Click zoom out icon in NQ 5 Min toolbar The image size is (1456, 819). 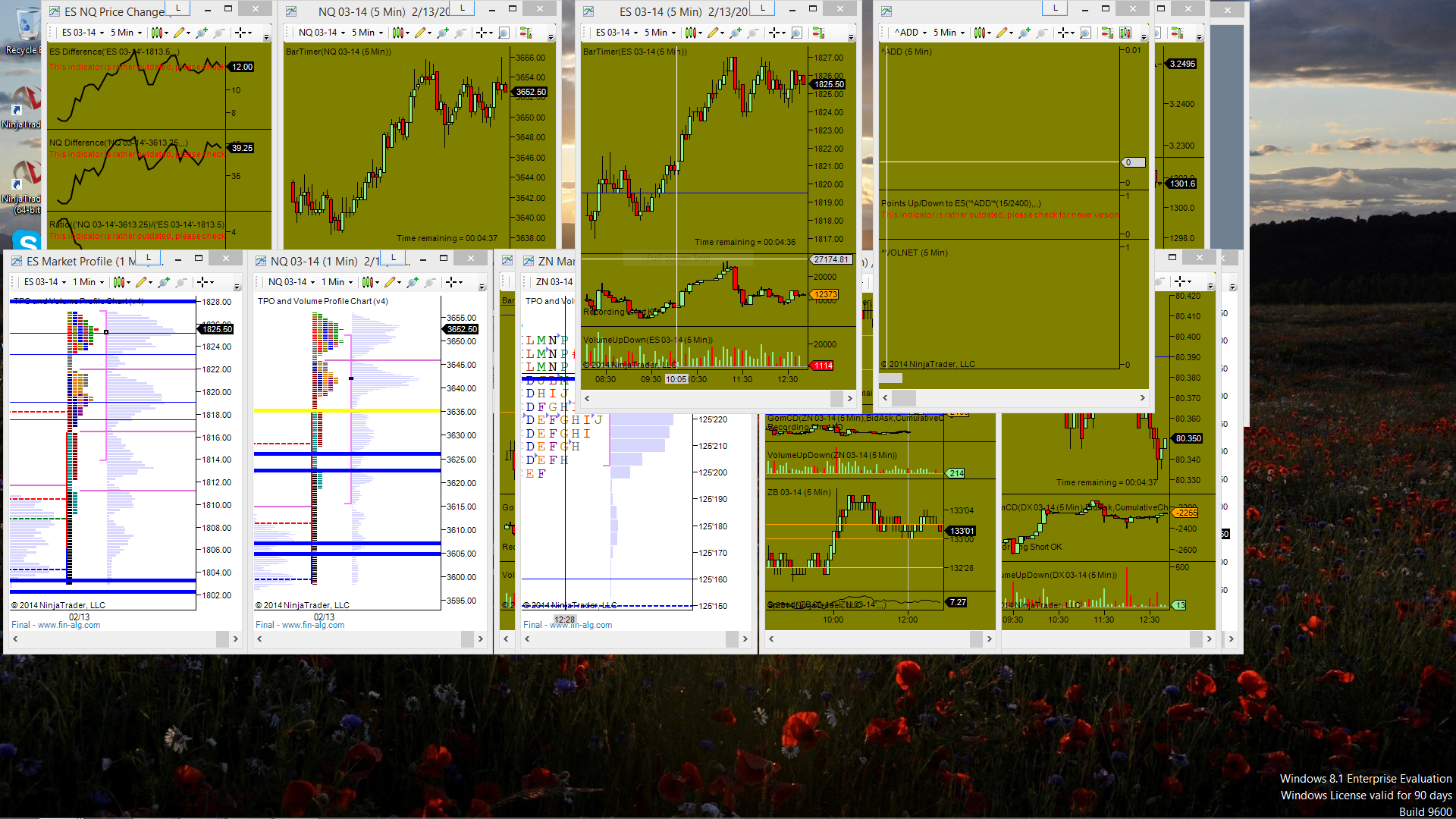pyautogui.click(x=460, y=33)
